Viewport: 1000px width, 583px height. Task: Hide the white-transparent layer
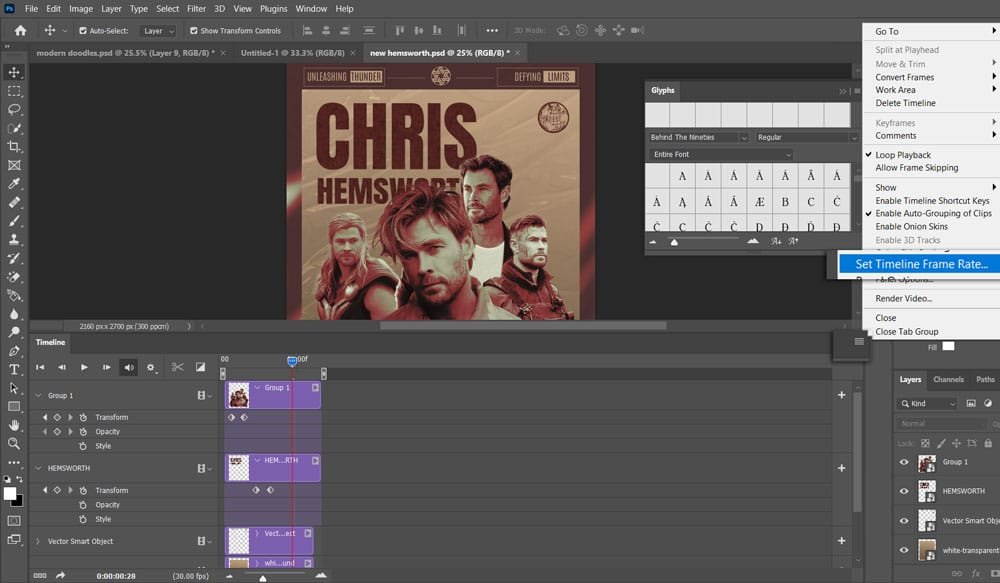coord(904,550)
